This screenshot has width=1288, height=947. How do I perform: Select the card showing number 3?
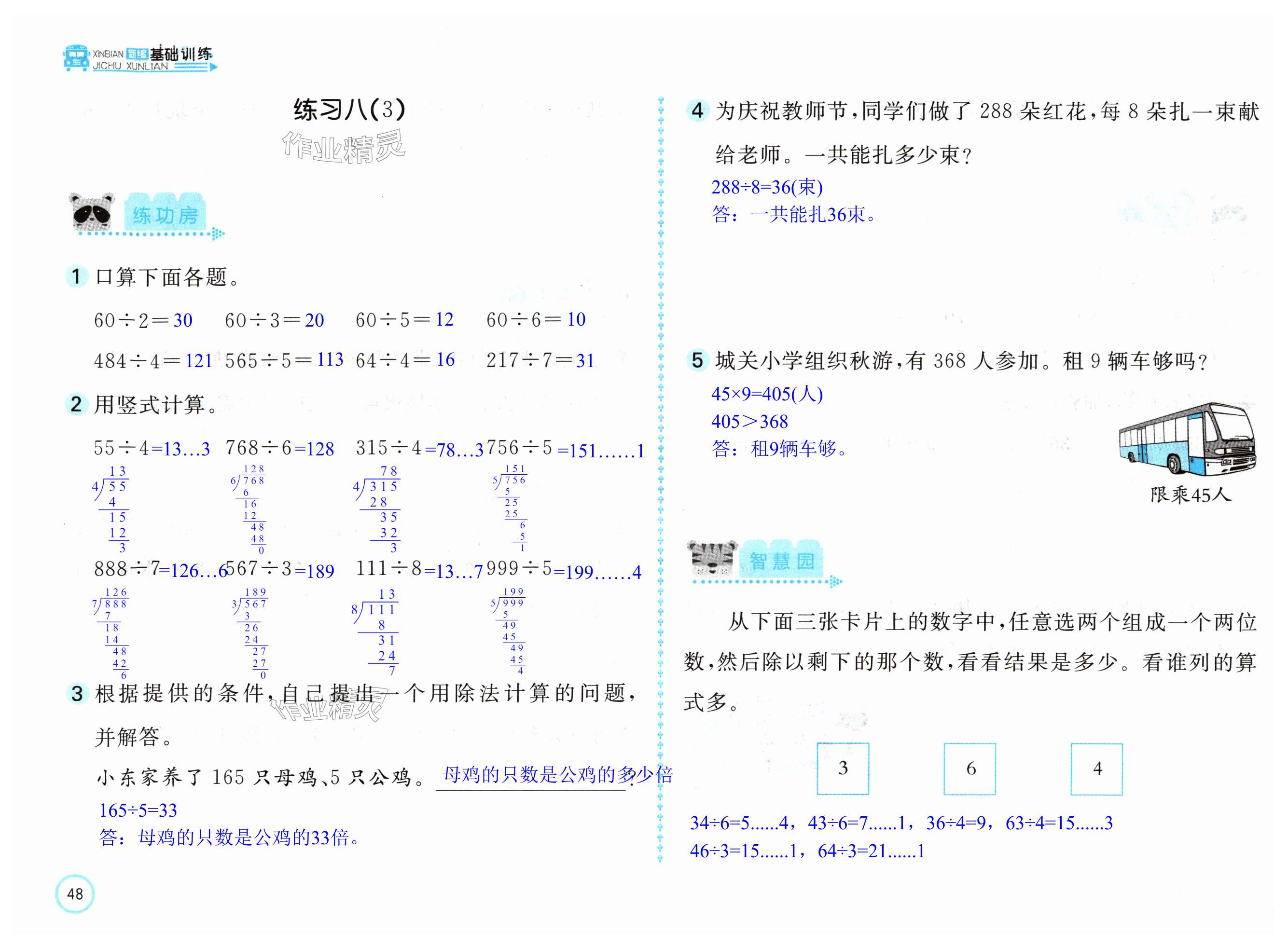[x=843, y=768]
